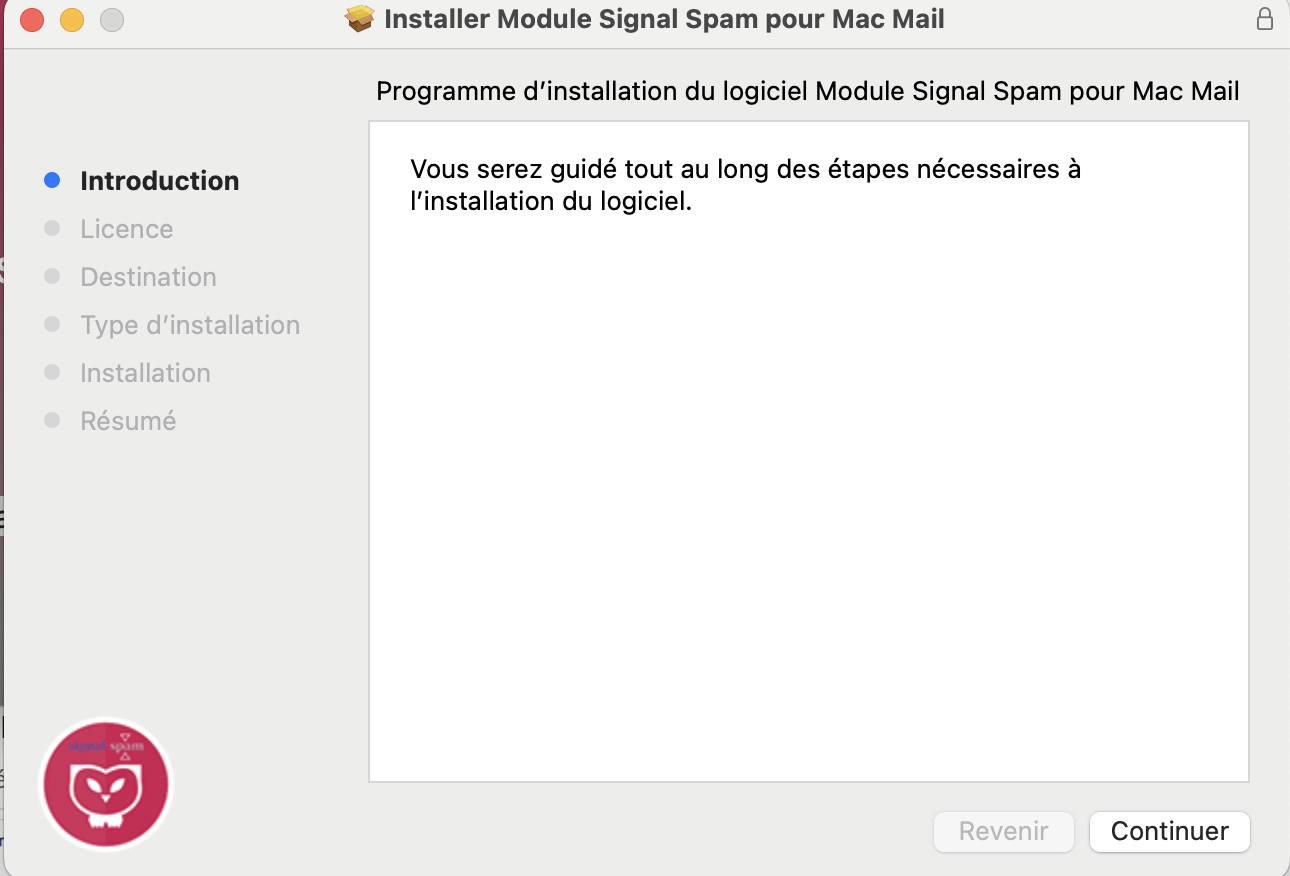Click the package icon beside window title
Image resolution: width=1290 pixels, height=876 pixels.
[359, 19]
